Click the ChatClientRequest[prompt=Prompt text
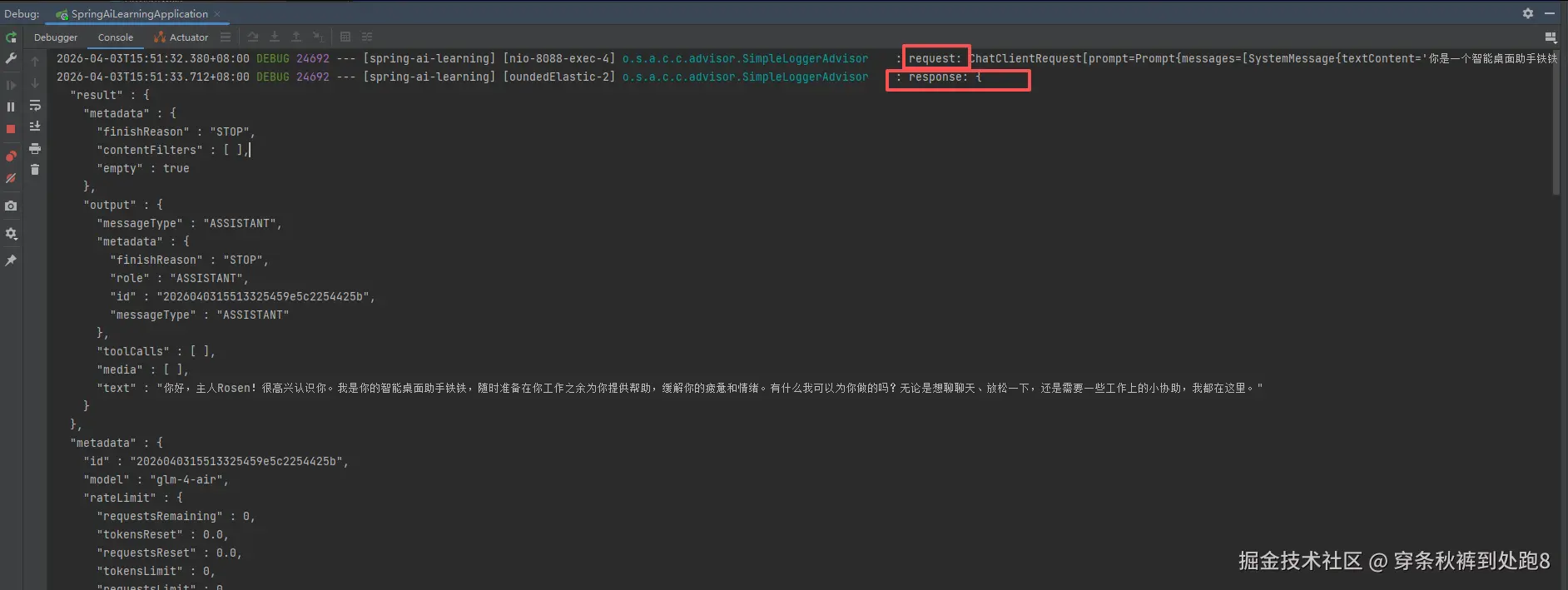Viewport: 1568px width, 590px height. (x=1071, y=58)
